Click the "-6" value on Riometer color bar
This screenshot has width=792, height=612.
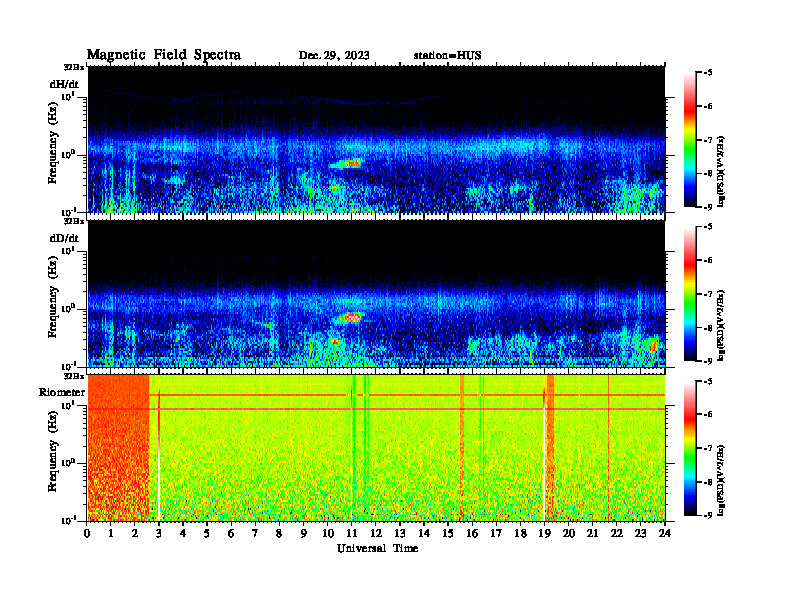coord(708,414)
